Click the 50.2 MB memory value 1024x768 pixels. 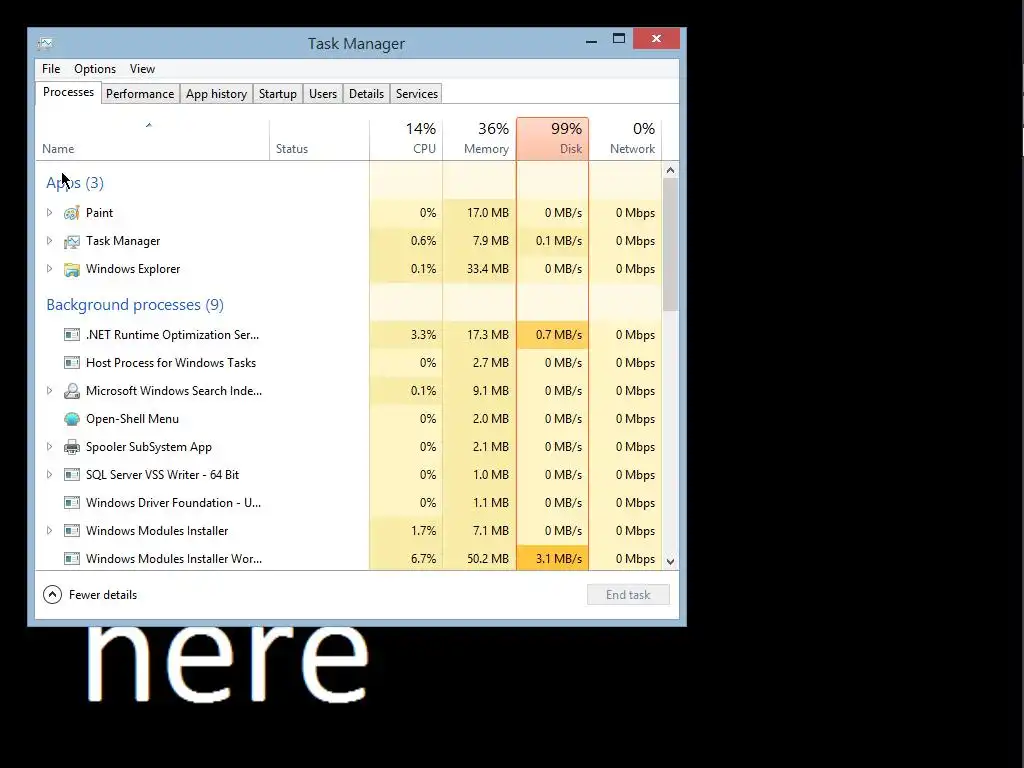click(488, 559)
